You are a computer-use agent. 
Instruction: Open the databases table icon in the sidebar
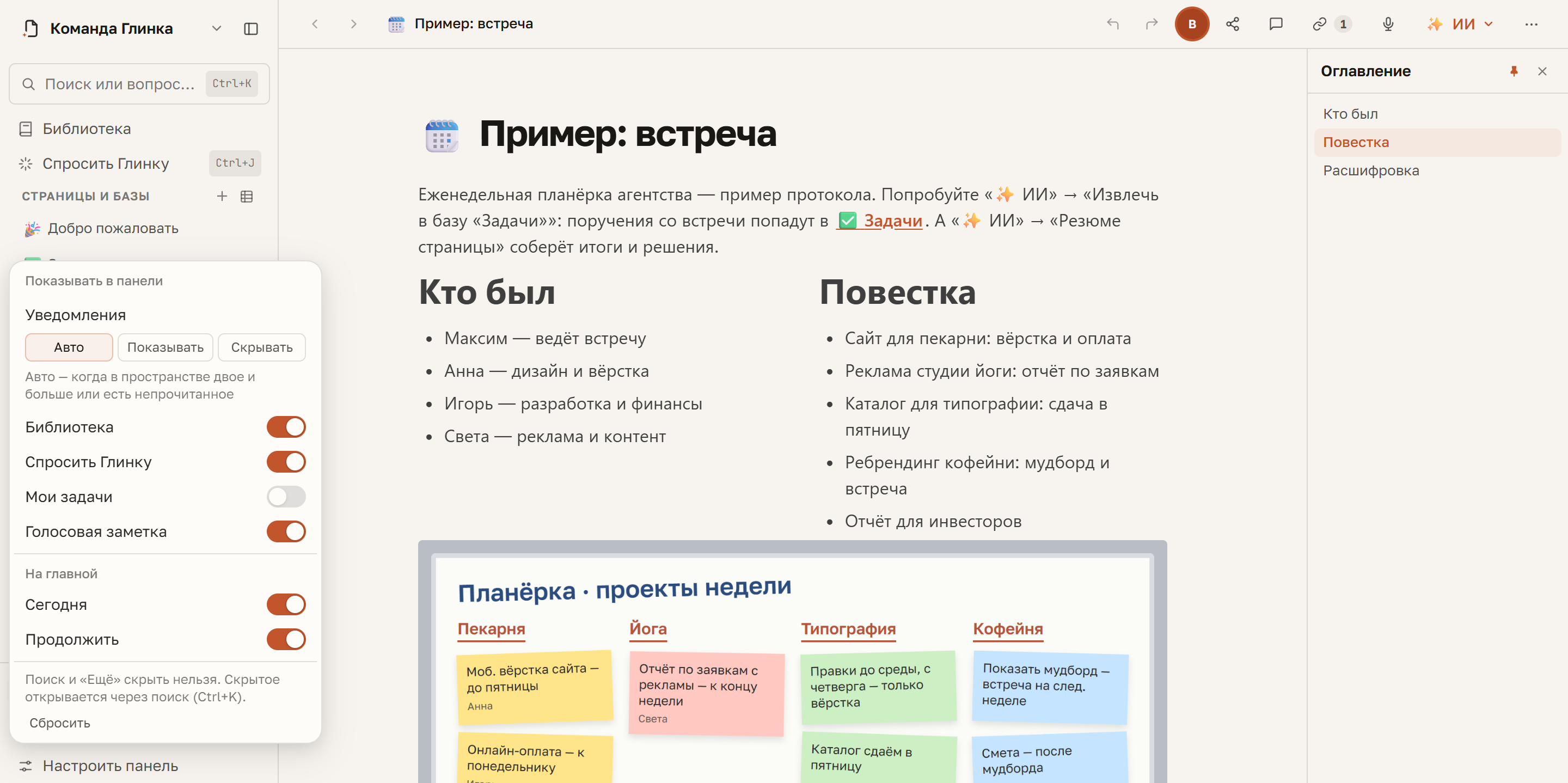(247, 196)
